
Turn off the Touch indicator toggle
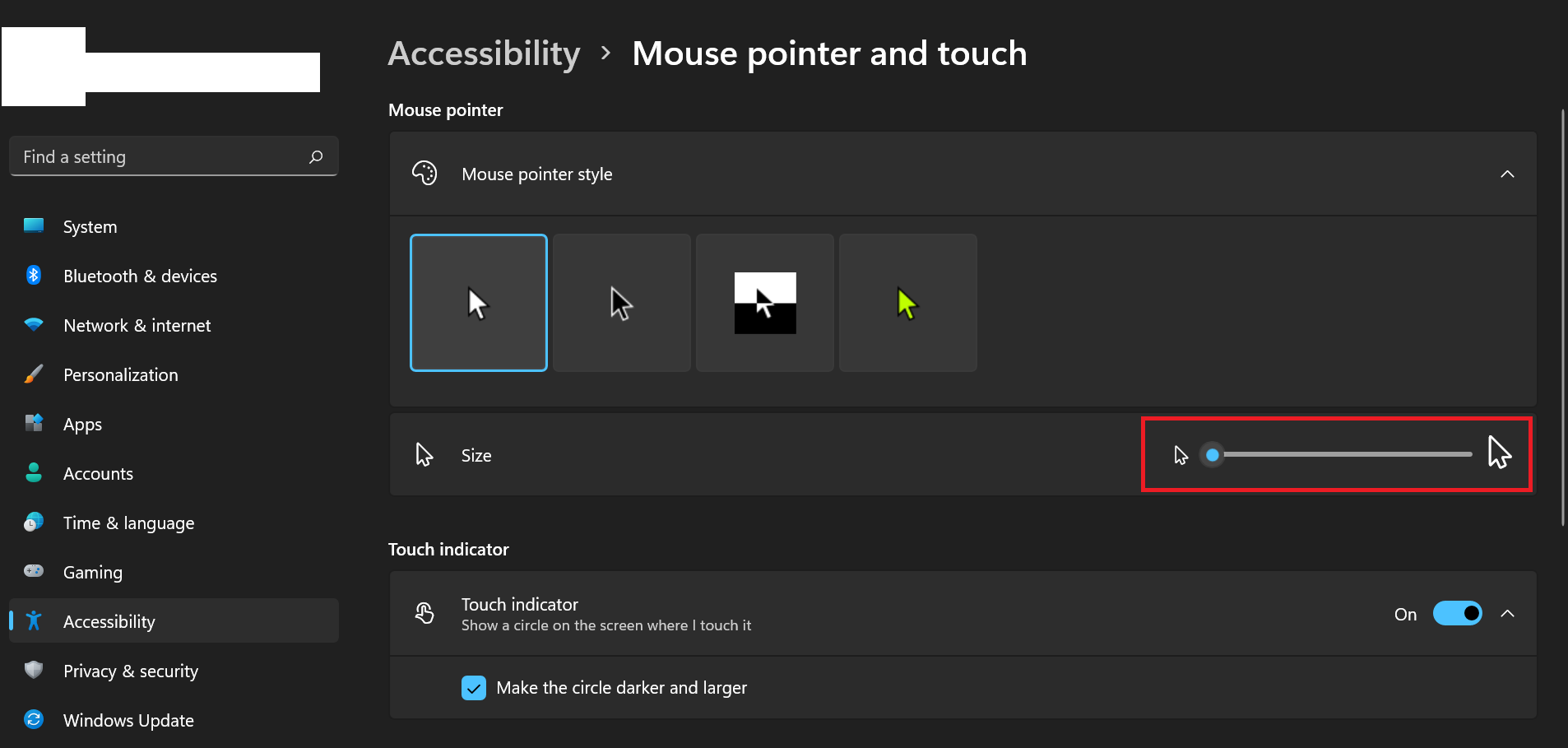1457,614
